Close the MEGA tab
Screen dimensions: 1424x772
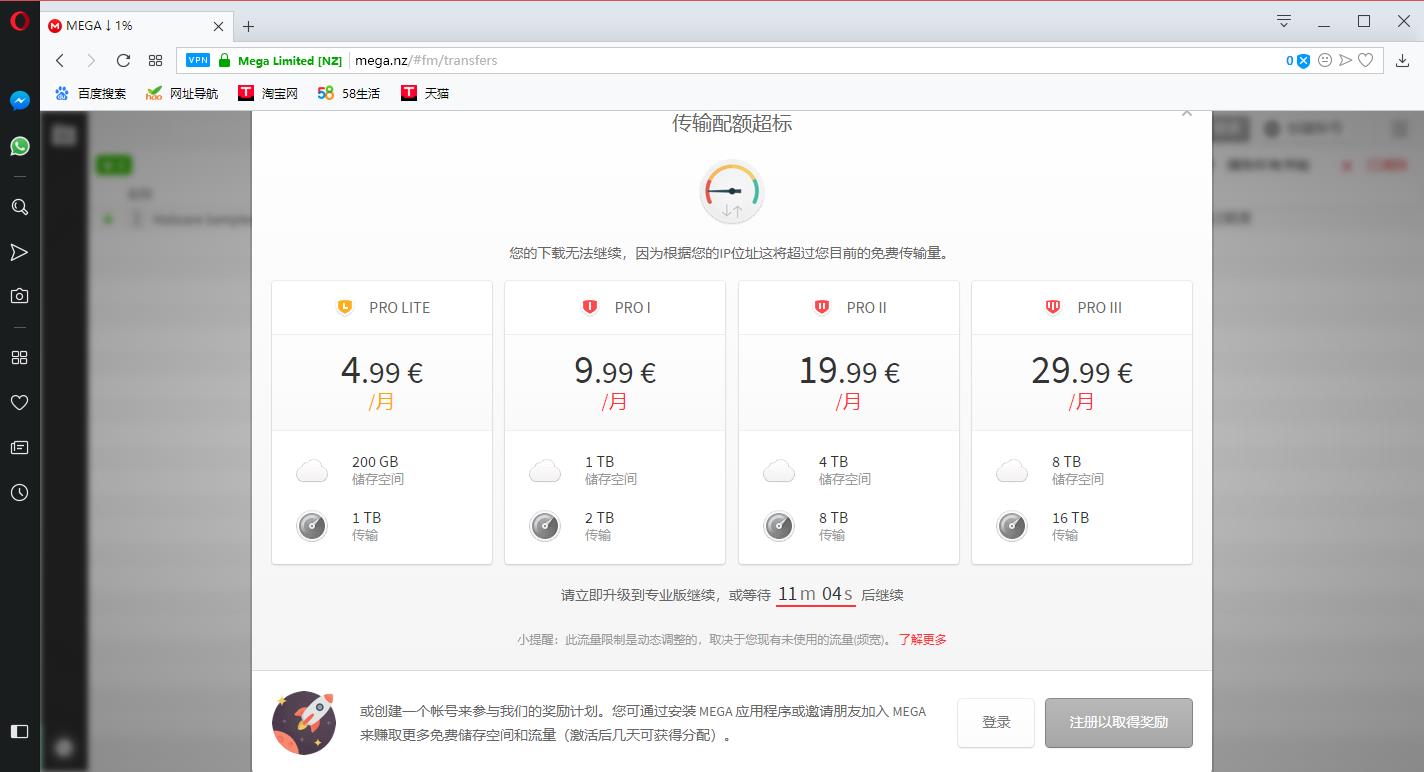click(x=219, y=26)
